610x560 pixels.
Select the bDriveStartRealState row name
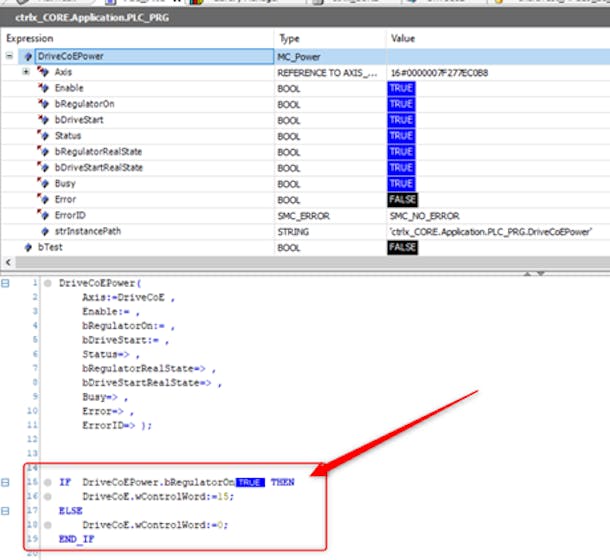[x=99, y=168]
